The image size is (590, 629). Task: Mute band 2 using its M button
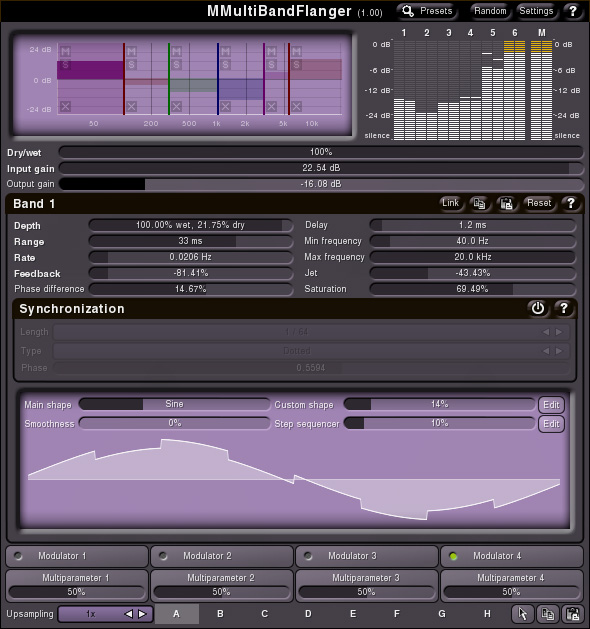pos(131,51)
